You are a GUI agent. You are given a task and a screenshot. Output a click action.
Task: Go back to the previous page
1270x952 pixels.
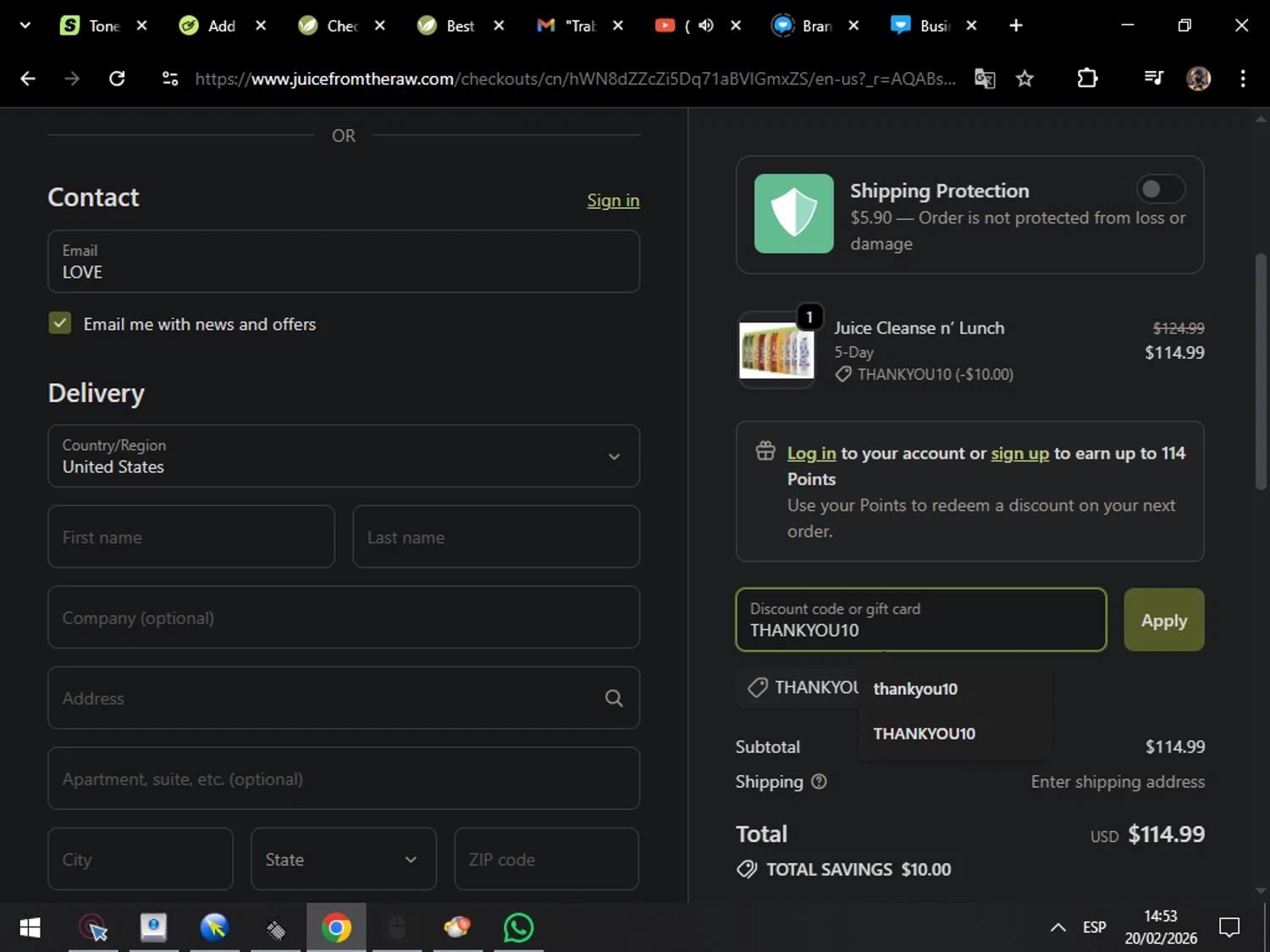point(28,79)
